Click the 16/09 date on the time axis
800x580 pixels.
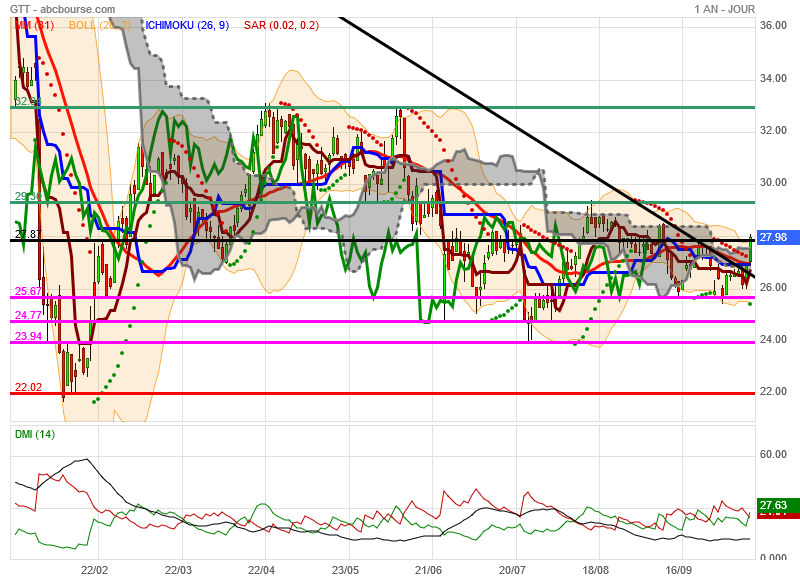(x=679, y=570)
